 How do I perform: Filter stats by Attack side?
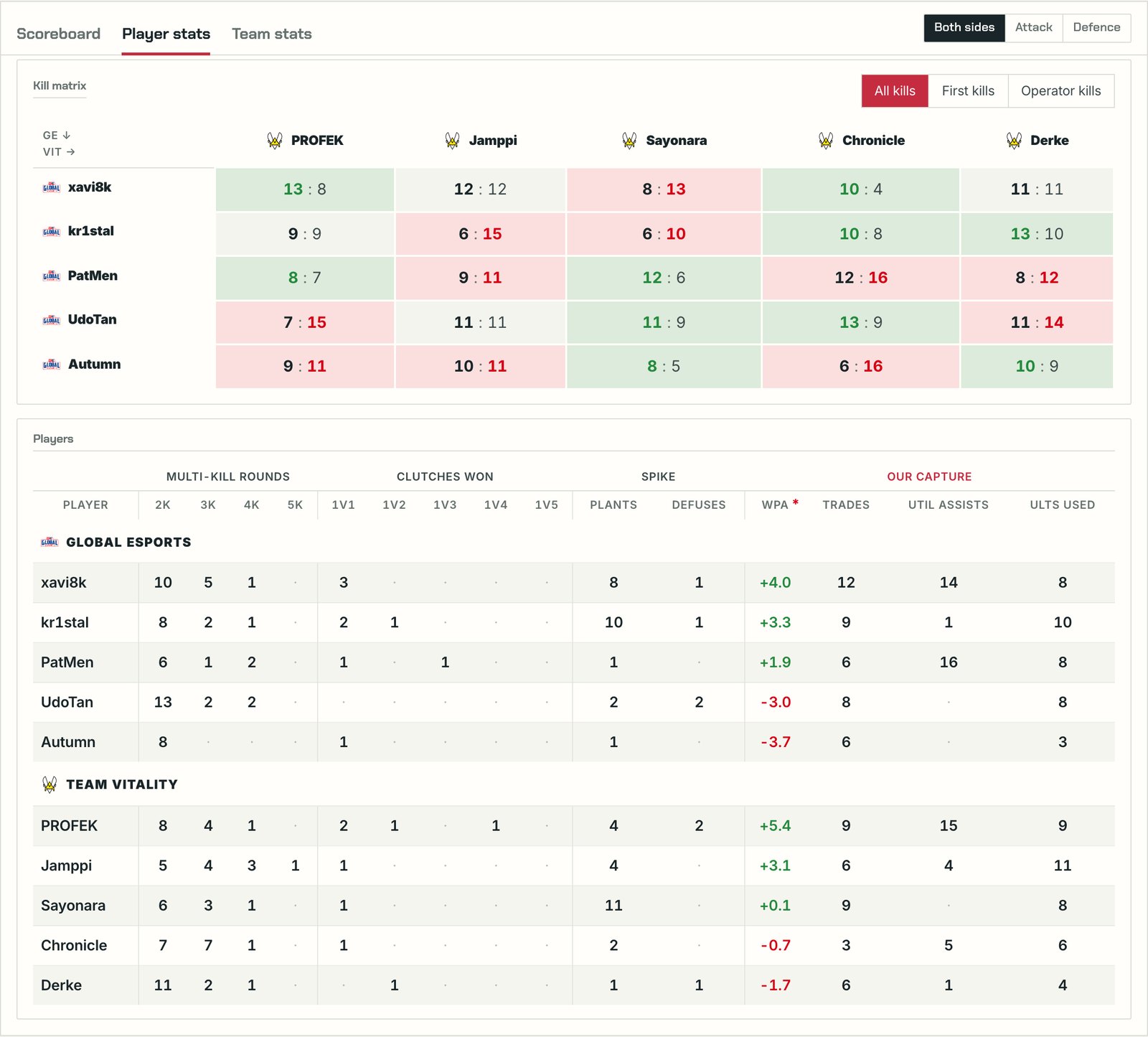tap(1034, 27)
